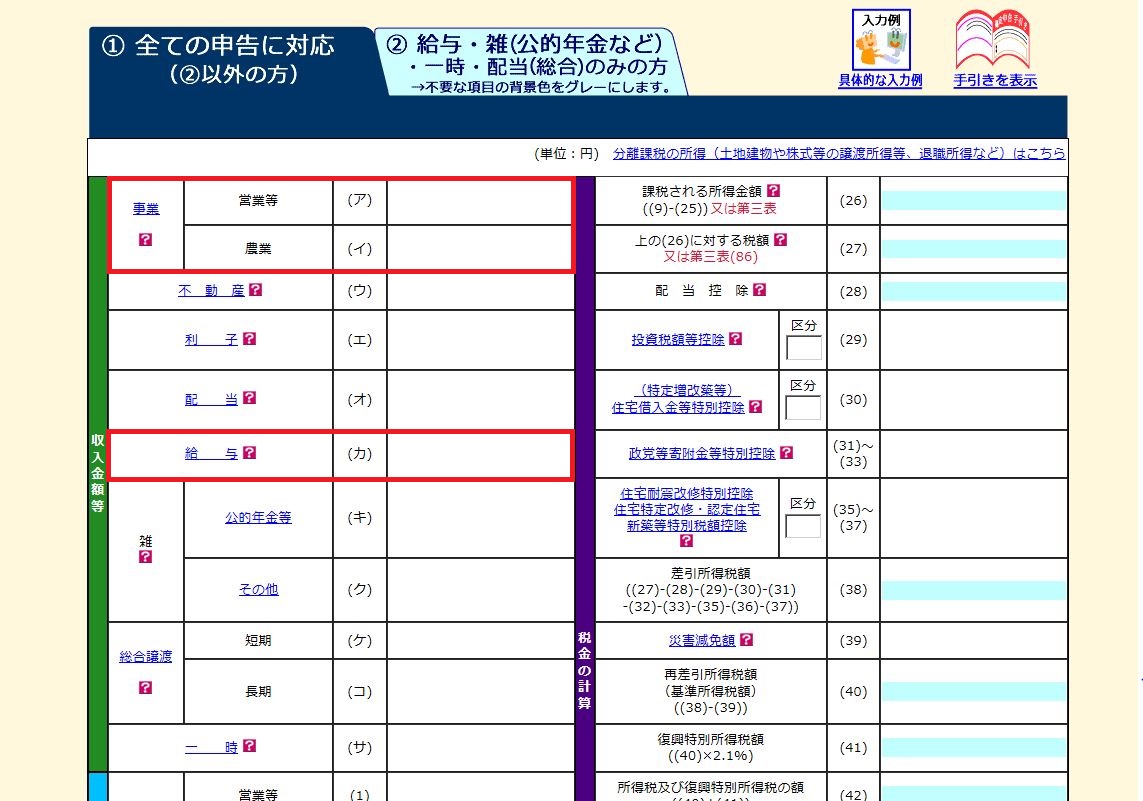Viewport: 1143px width, 801px height.
Task: Click help icon beside 政党等寄附金等特別控除
Action: pyautogui.click(x=786, y=453)
